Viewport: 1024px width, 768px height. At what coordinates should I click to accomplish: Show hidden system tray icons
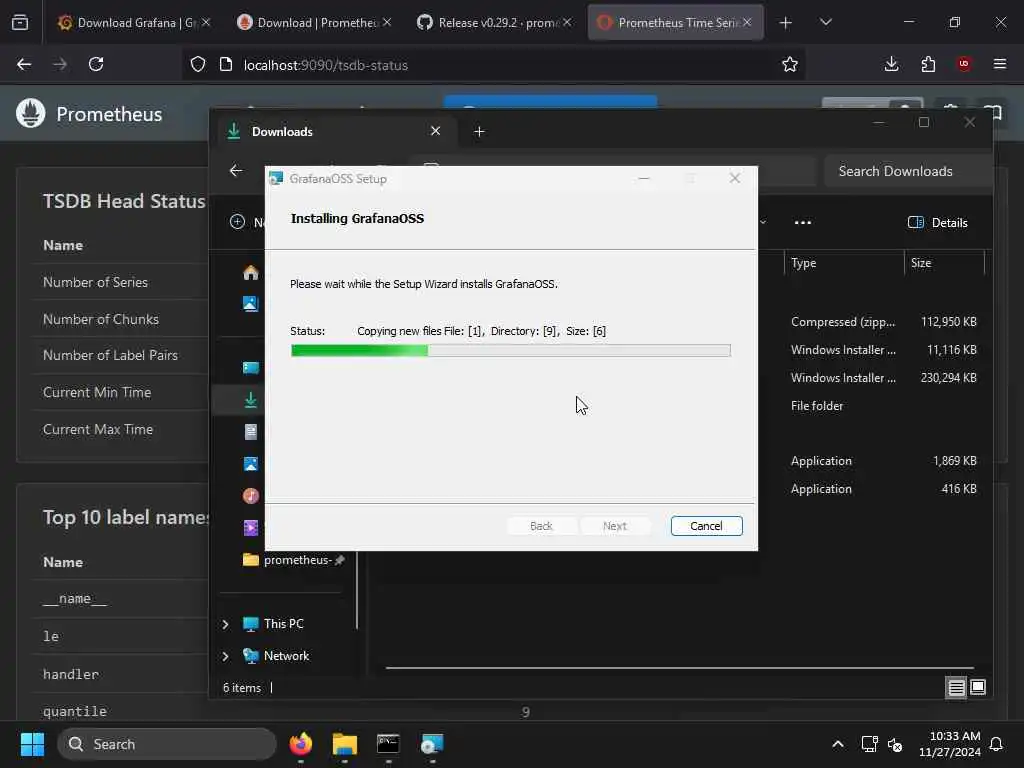[838, 744]
